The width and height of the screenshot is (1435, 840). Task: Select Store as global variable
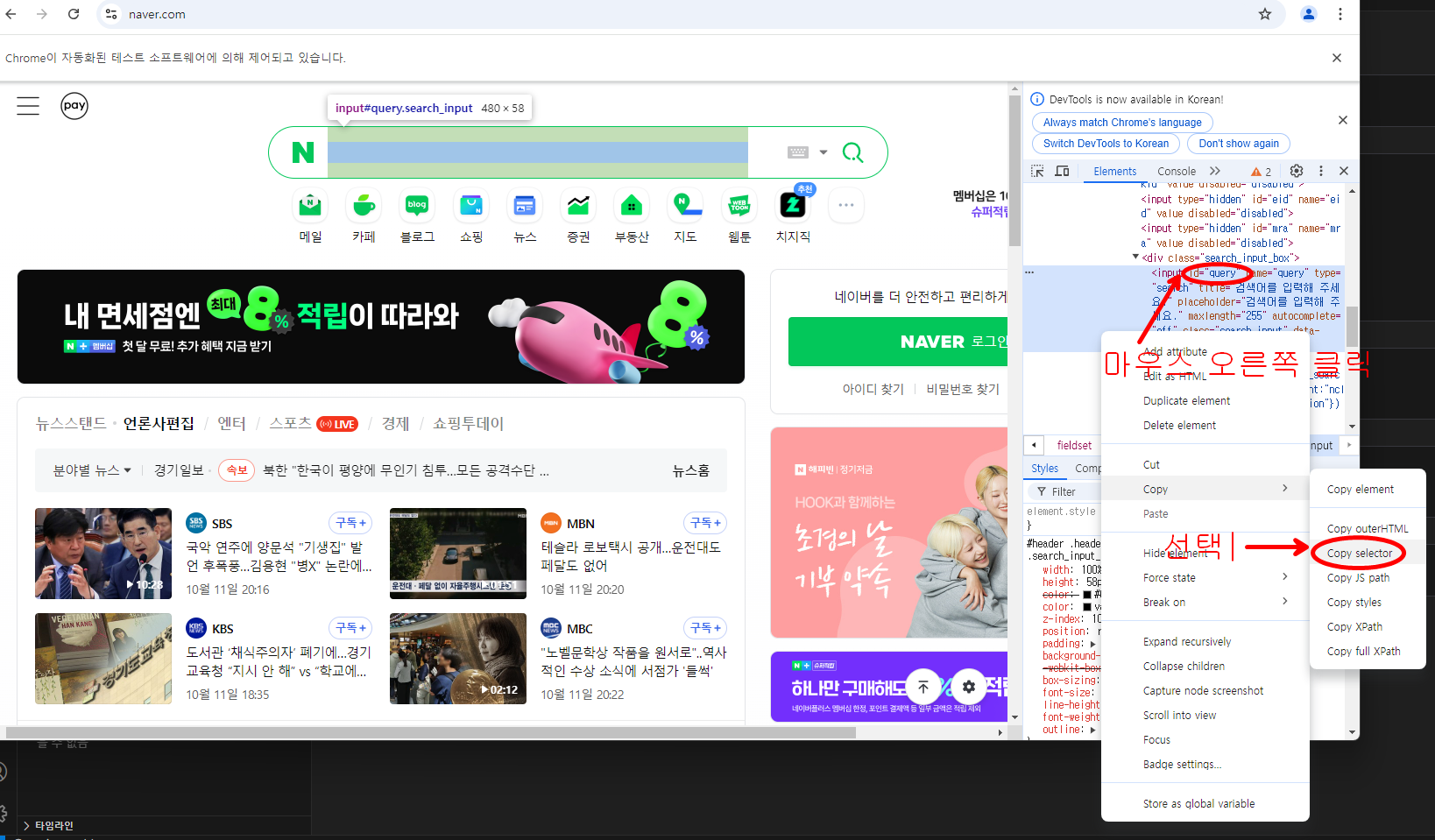1198,804
